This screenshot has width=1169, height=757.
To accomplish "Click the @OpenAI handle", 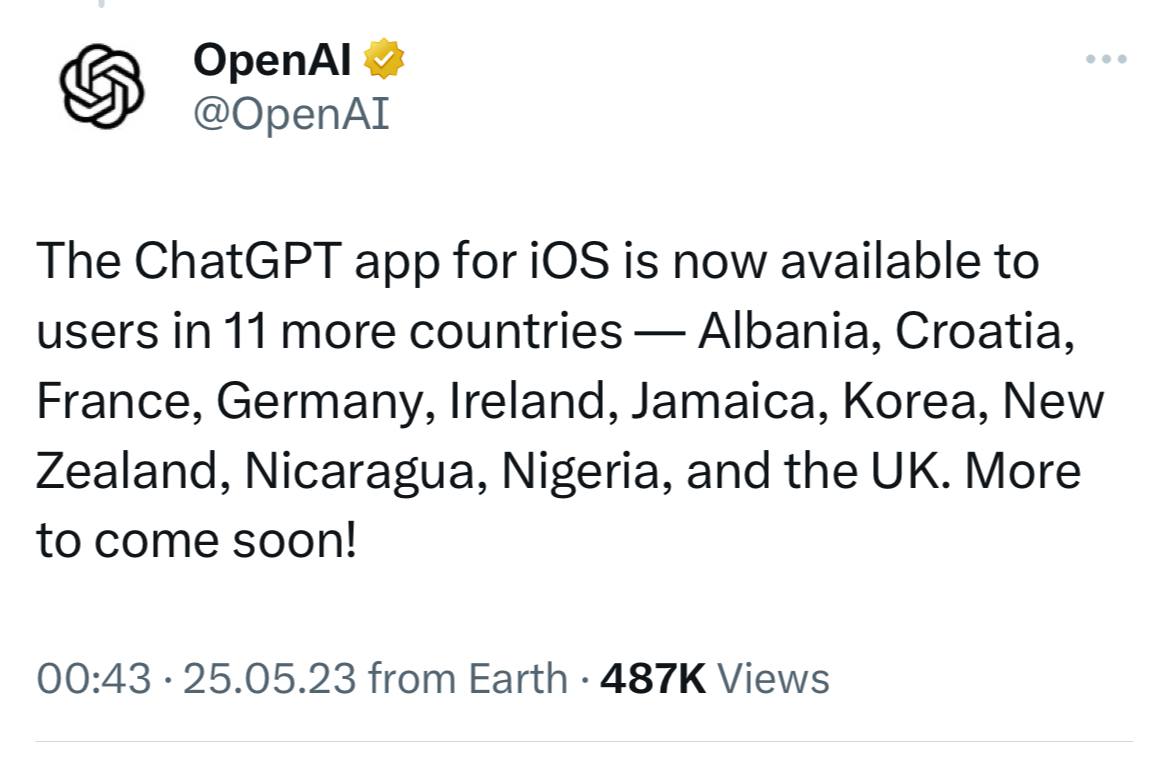I will pyautogui.click(x=291, y=115).
